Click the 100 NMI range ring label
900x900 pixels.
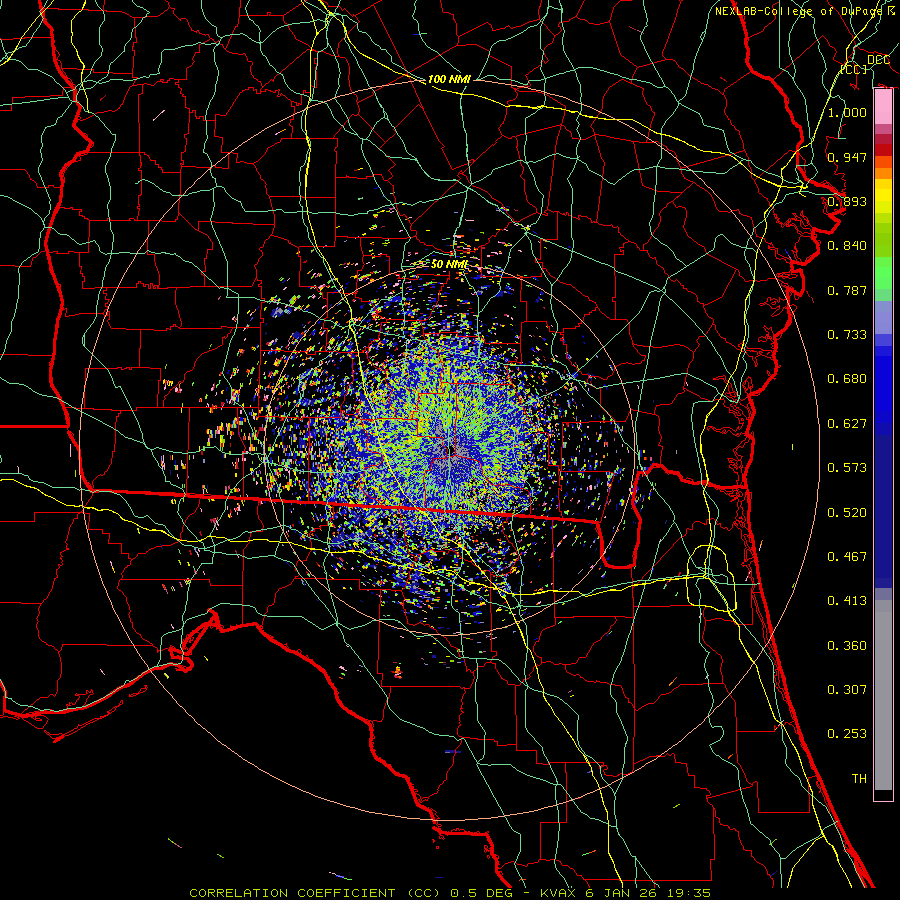click(x=449, y=79)
